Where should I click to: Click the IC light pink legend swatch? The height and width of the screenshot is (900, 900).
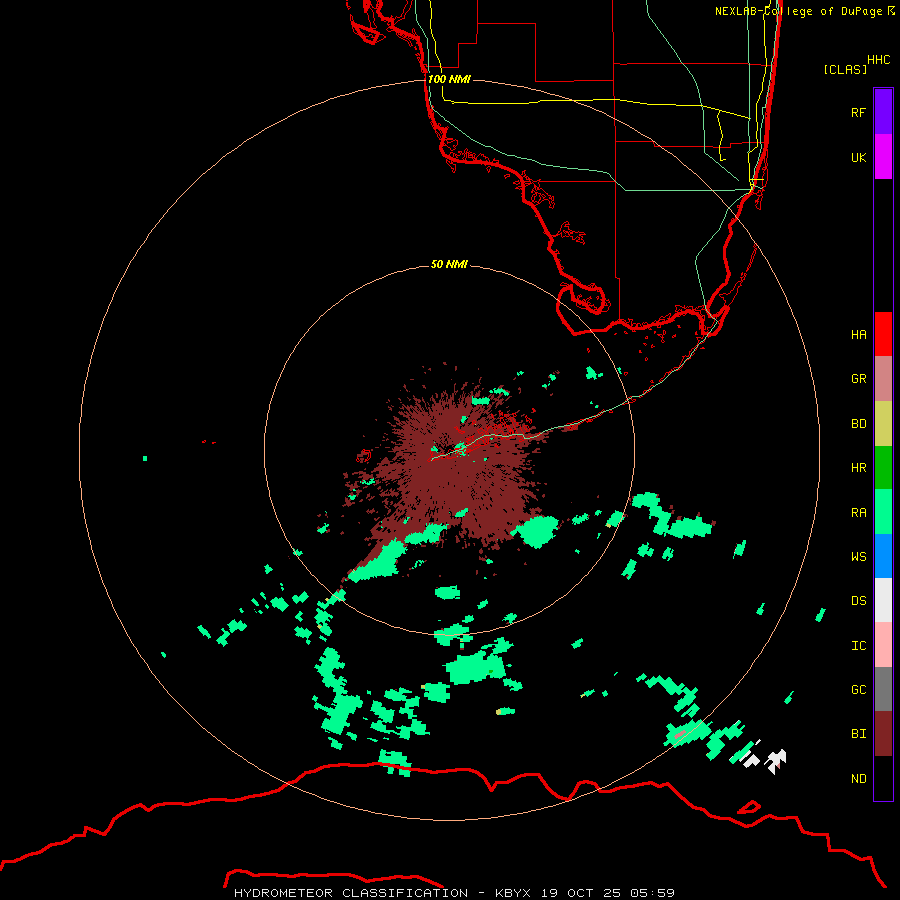point(883,645)
